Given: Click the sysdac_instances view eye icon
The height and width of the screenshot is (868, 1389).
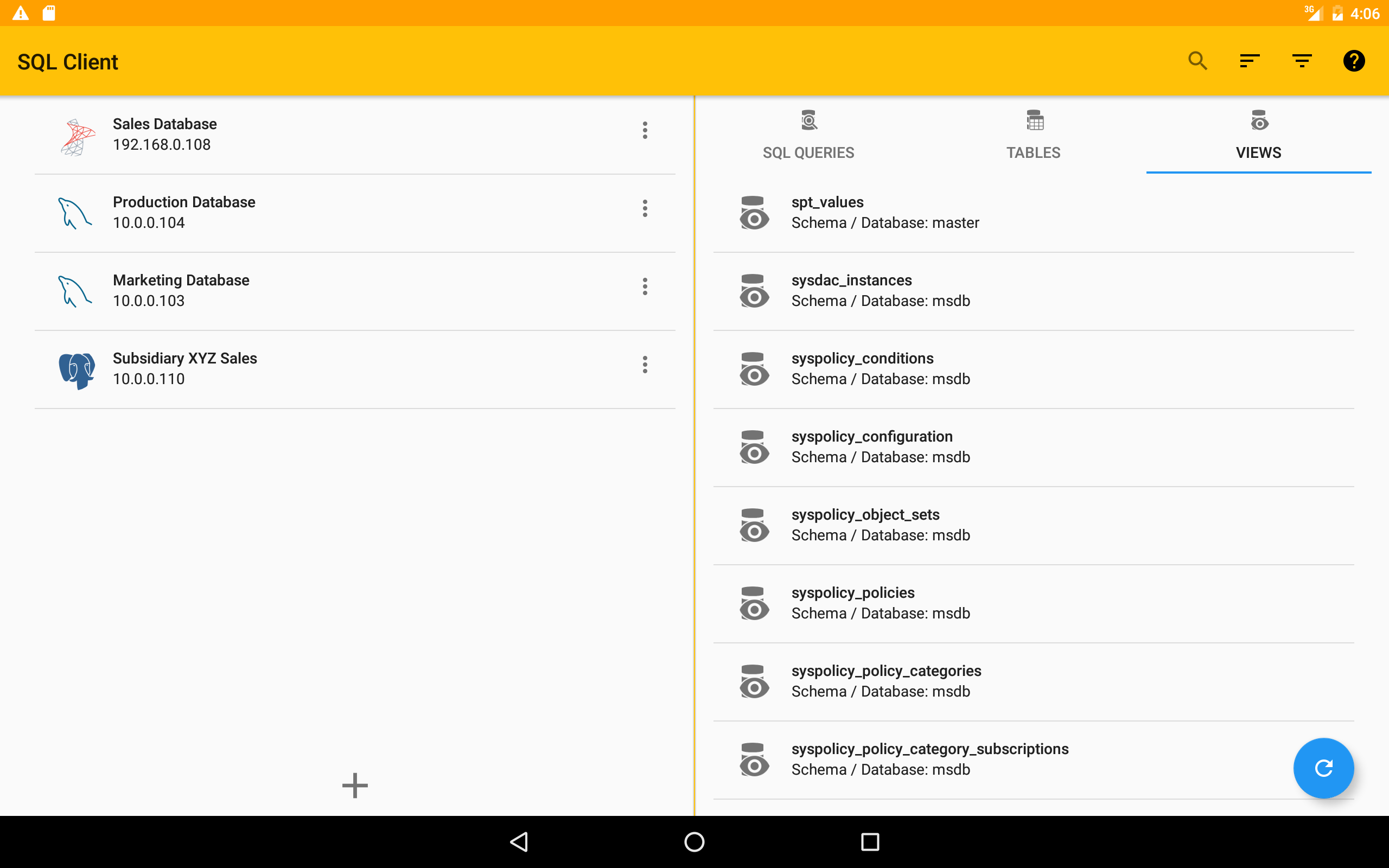Looking at the screenshot, I should click(x=754, y=291).
